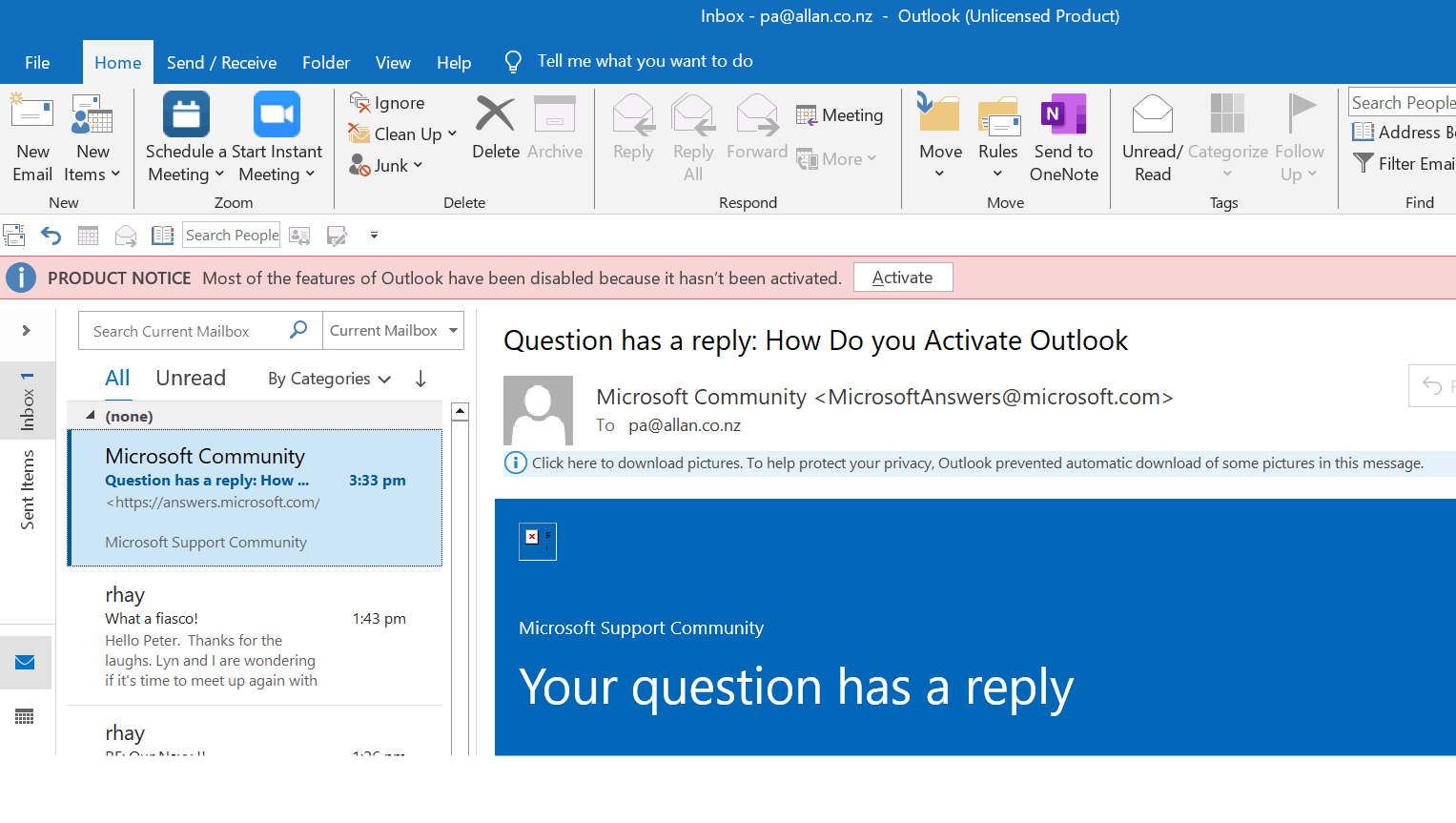
Task: Click the Activate button in the product notice
Action: (x=902, y=277)
